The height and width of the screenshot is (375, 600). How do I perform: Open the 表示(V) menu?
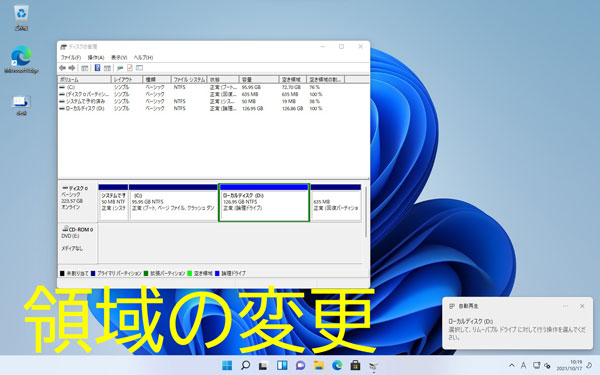[x=119, y=57]
